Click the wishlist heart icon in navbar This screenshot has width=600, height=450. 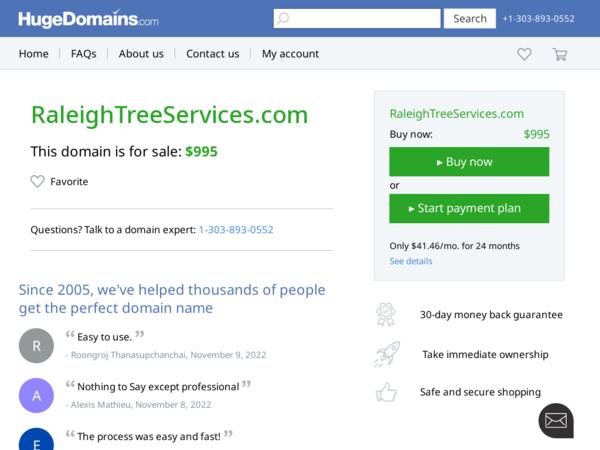coord(524,54)
